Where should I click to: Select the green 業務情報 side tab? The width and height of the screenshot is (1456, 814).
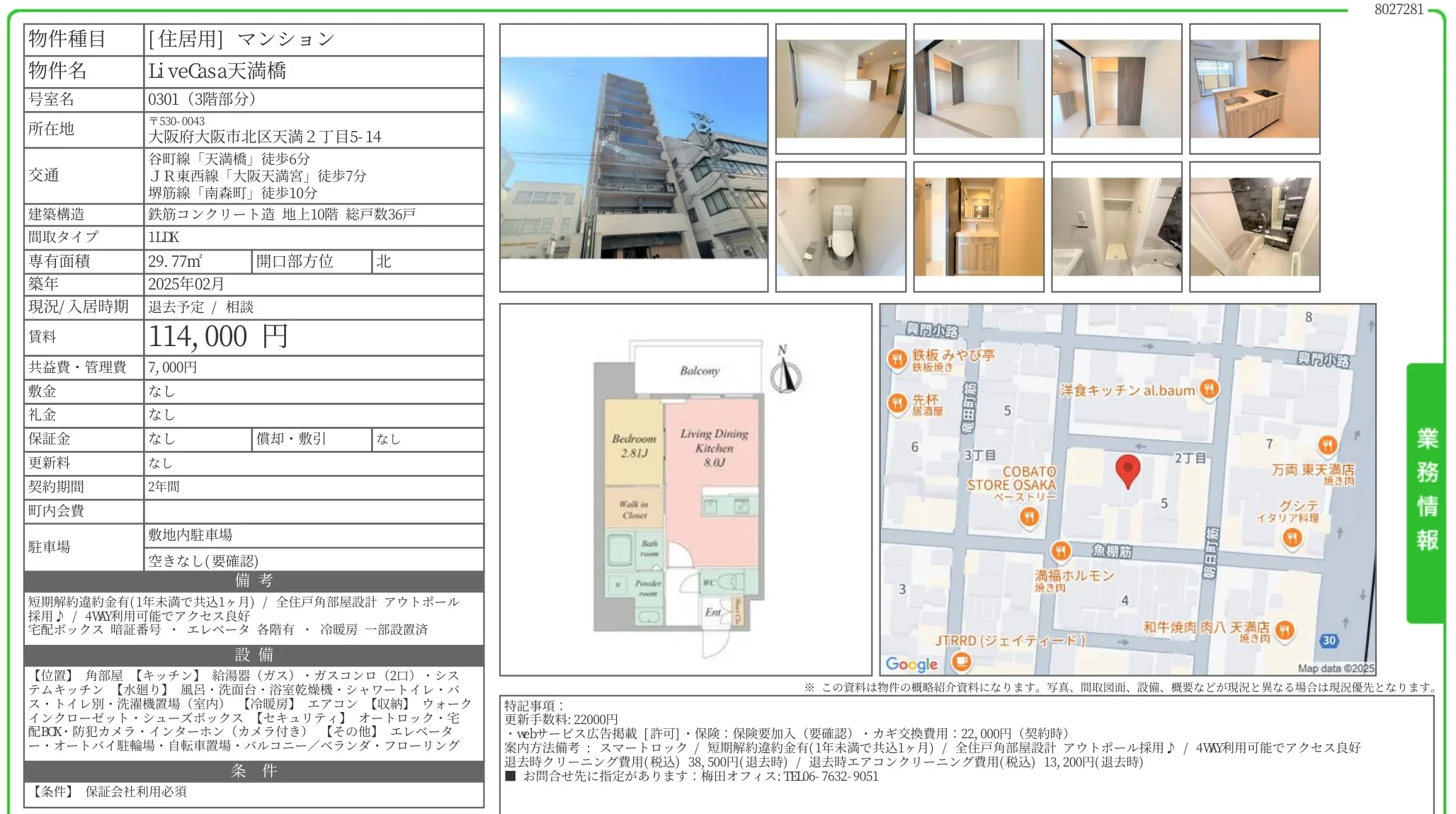click(x=1426, y=491)
